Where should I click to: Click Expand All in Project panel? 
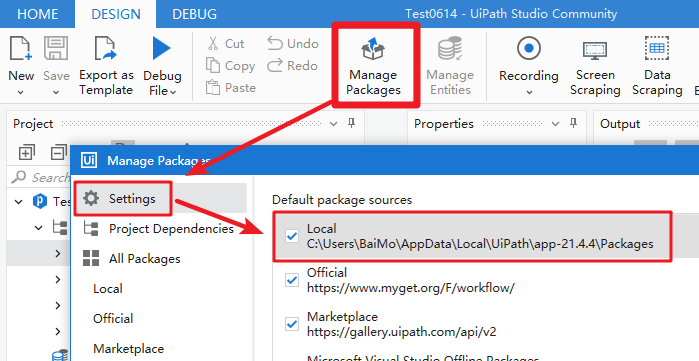[26, 153]
